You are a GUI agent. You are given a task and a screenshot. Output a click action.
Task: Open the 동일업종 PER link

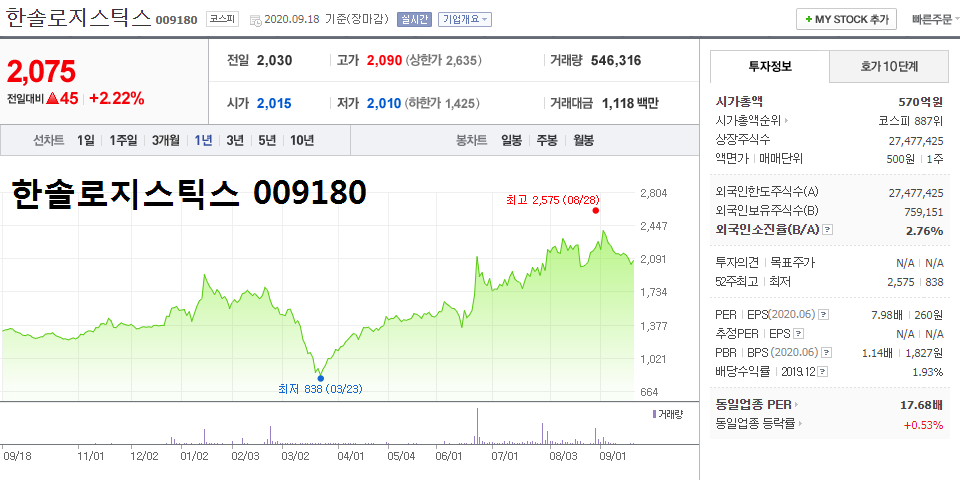(x=757, y=405)
